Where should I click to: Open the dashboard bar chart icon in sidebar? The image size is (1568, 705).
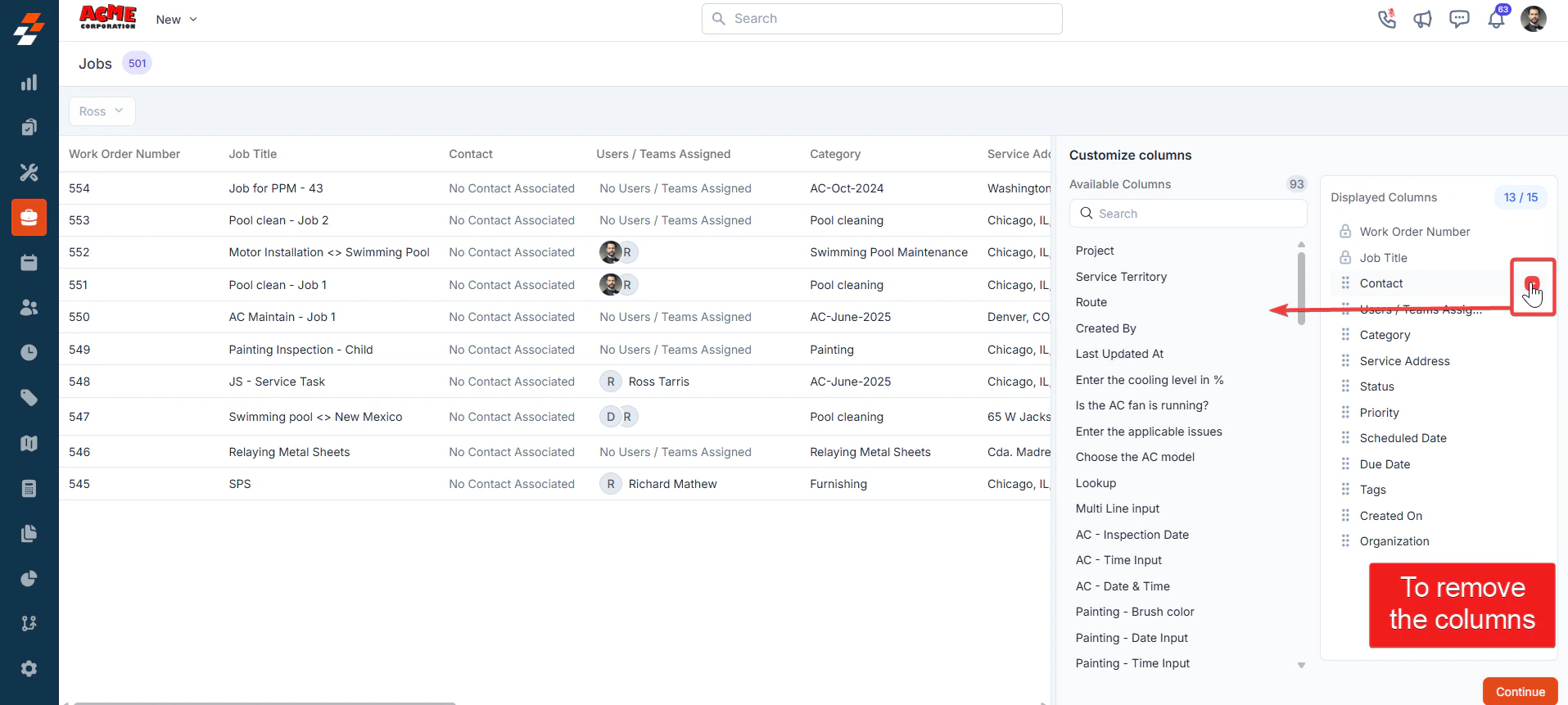point(29,83)
